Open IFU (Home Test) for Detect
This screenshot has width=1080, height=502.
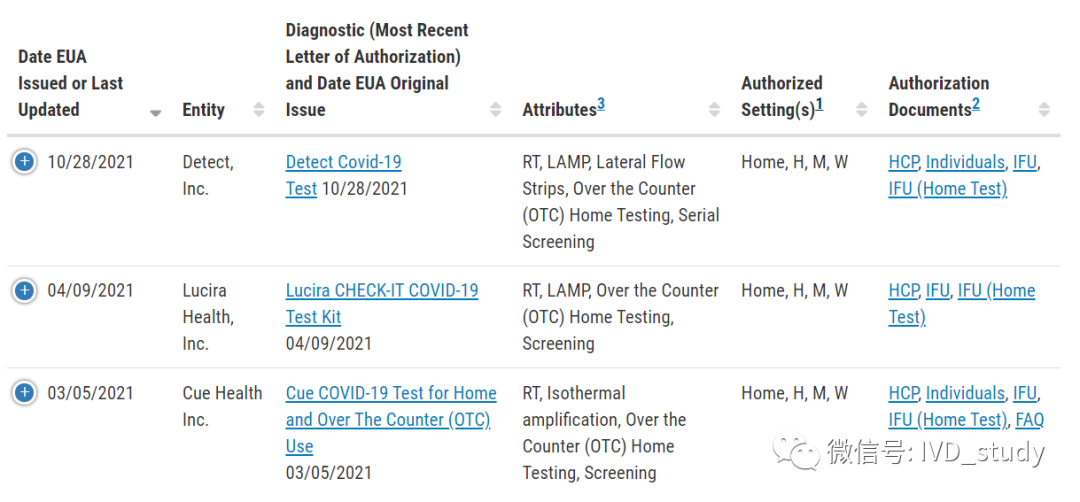tap(947, 189)
